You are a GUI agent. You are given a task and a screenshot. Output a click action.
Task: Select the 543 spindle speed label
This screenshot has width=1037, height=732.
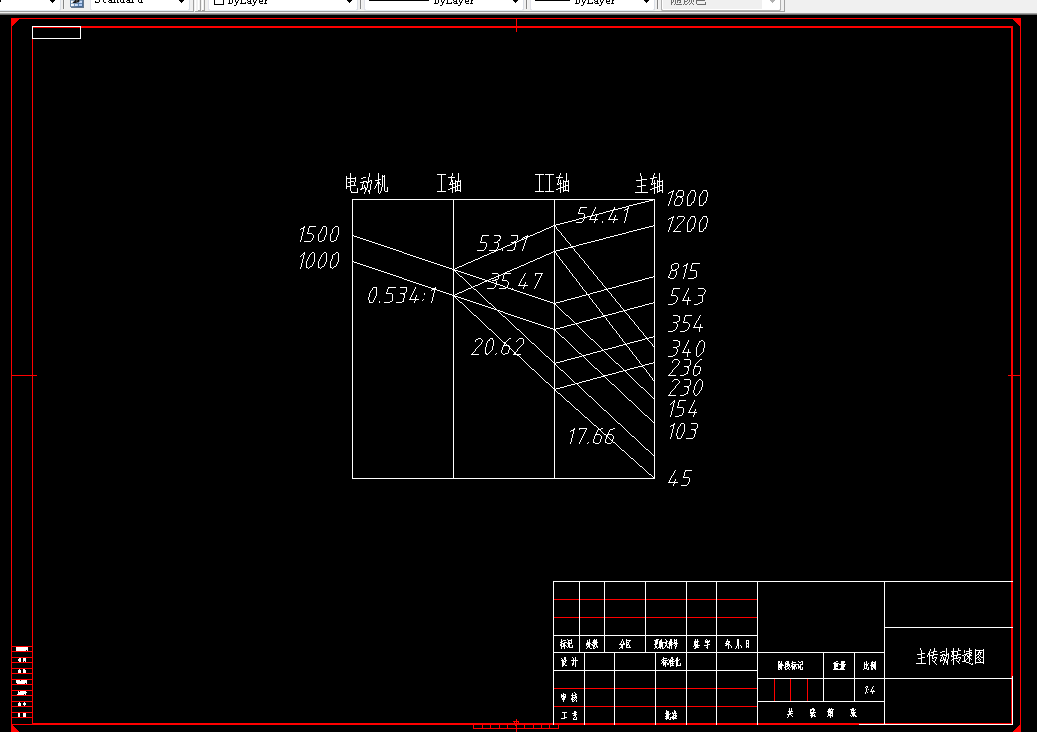[686, 297]
